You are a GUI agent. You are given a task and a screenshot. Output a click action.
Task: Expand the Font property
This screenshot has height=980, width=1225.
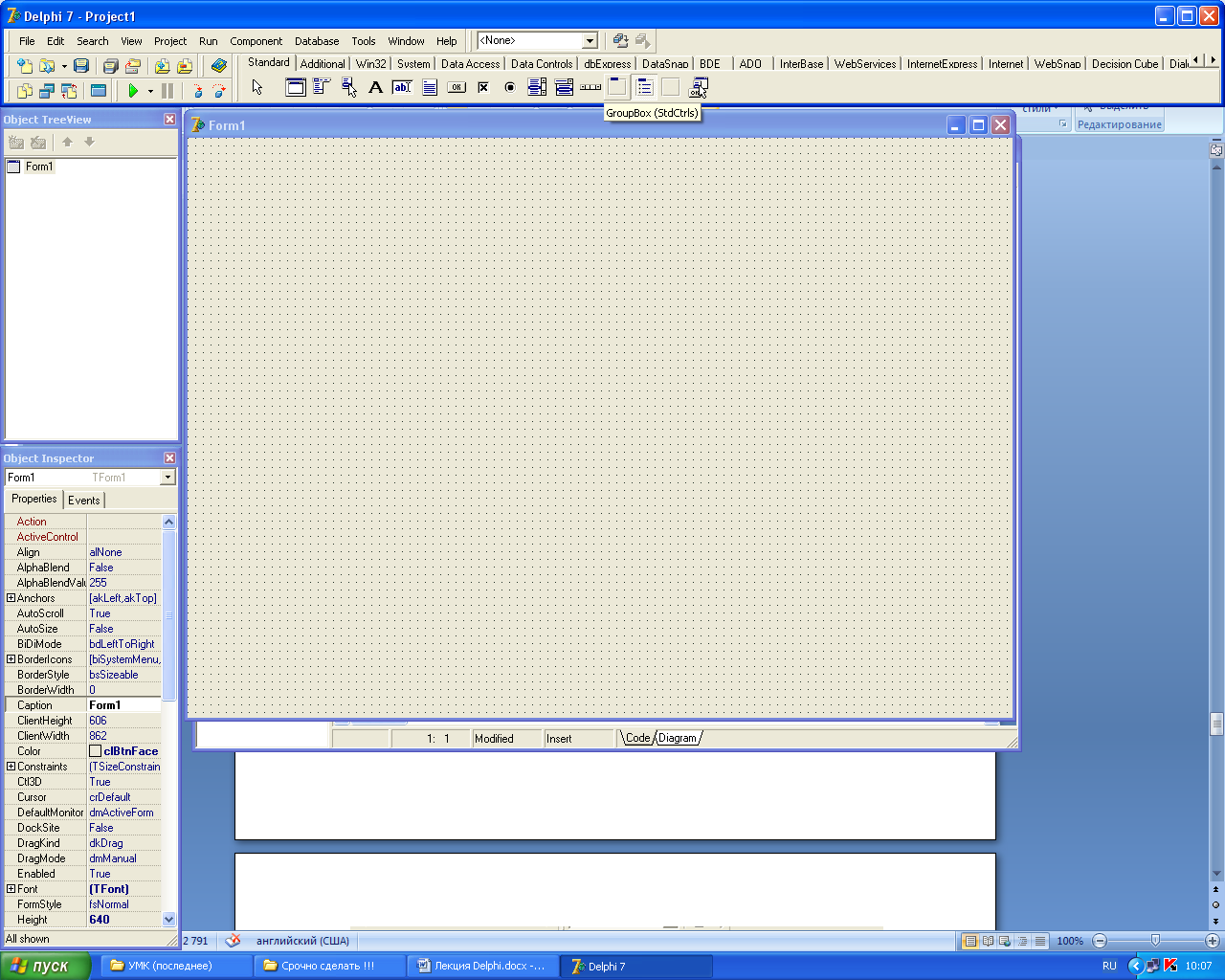[11, 889]
